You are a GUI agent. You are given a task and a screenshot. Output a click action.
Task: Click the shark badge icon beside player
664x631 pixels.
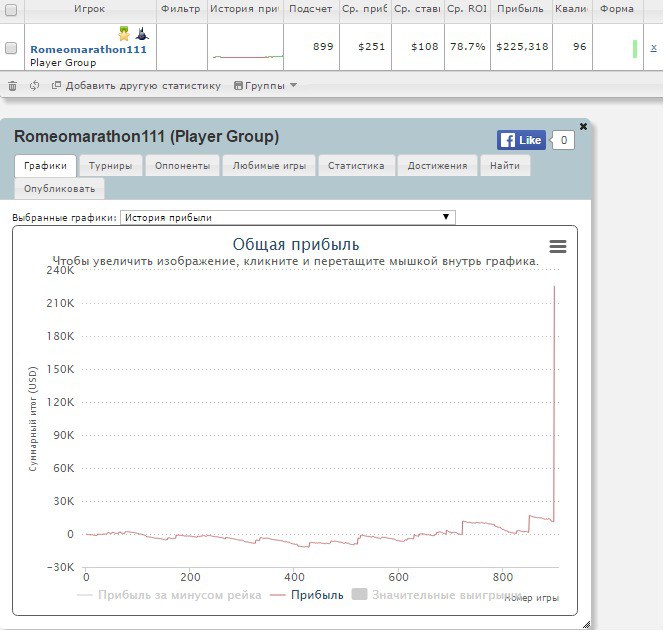click(x=141, y=33)
